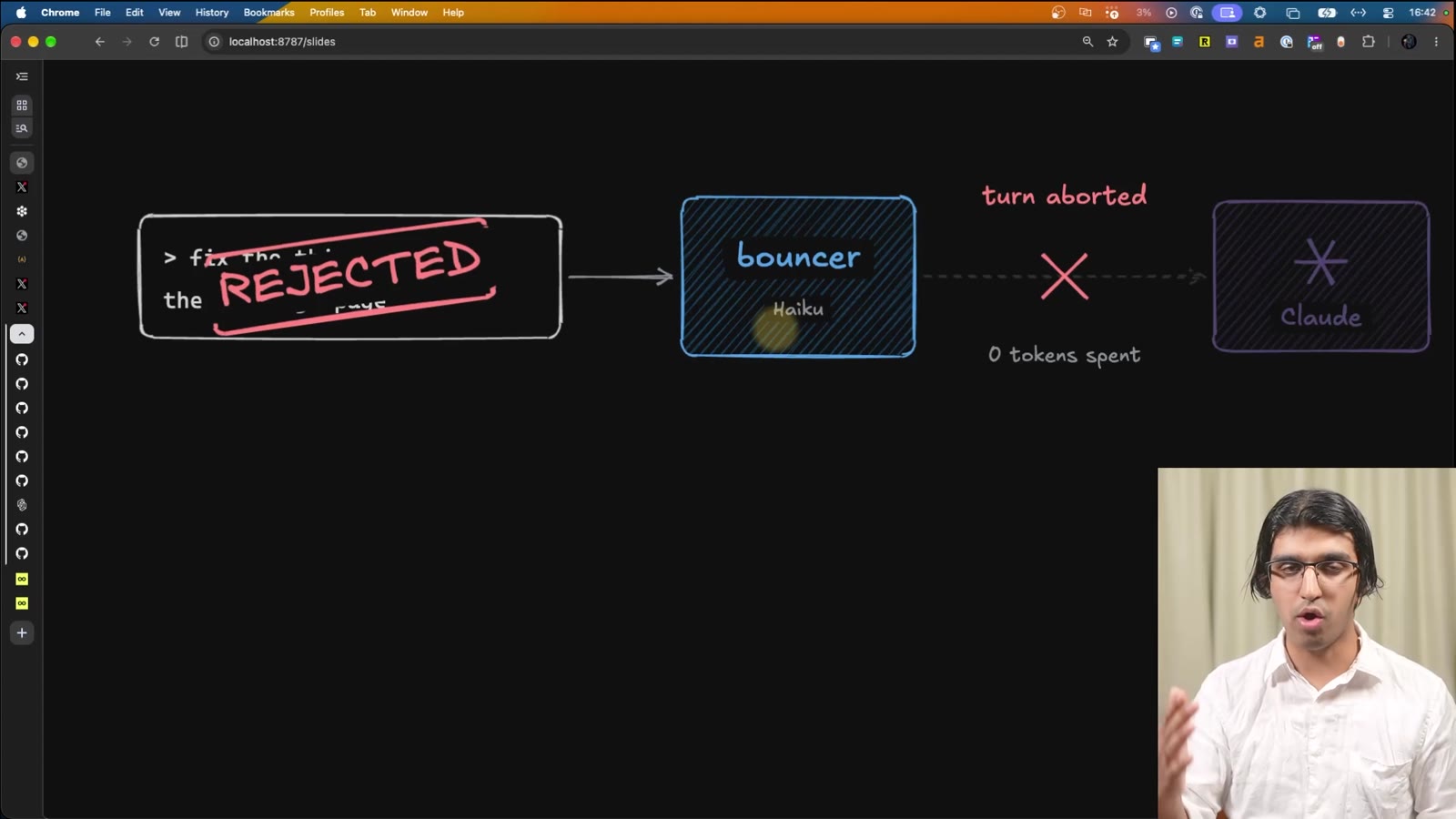This screenshot has width=1456, height=819.
Task: Open the tab grid overview icon
Action: [22, 106]
